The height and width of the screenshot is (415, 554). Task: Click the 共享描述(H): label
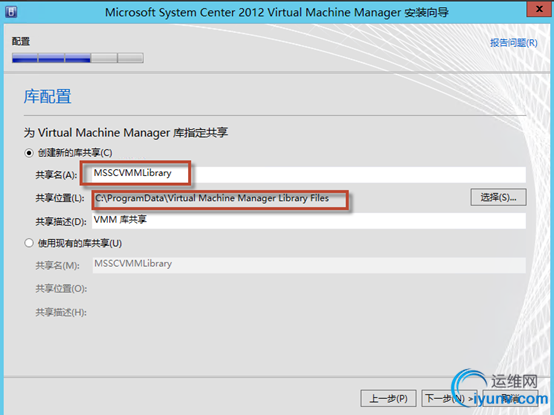61,312
